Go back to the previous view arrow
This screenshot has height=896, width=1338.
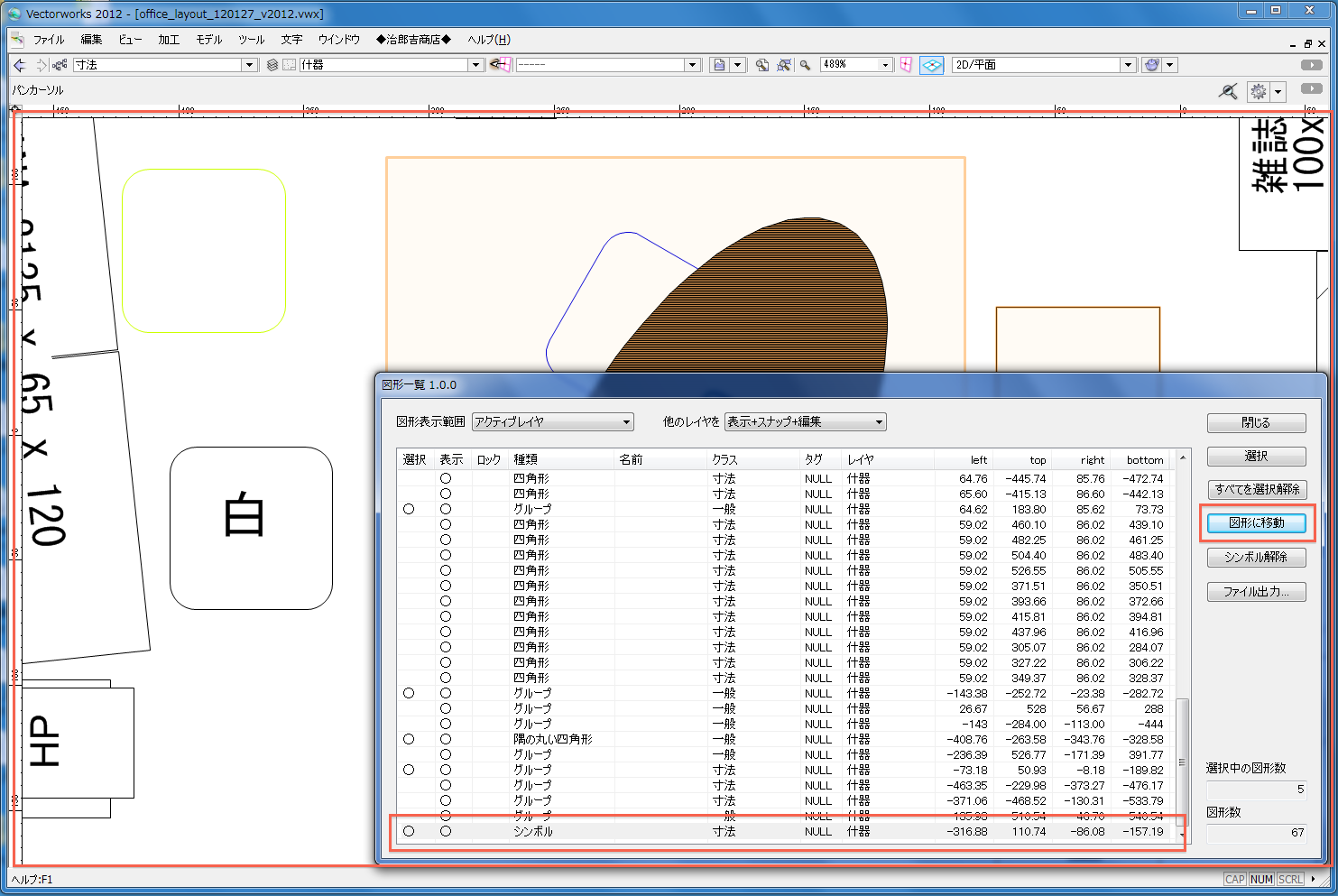pos(20,65)
